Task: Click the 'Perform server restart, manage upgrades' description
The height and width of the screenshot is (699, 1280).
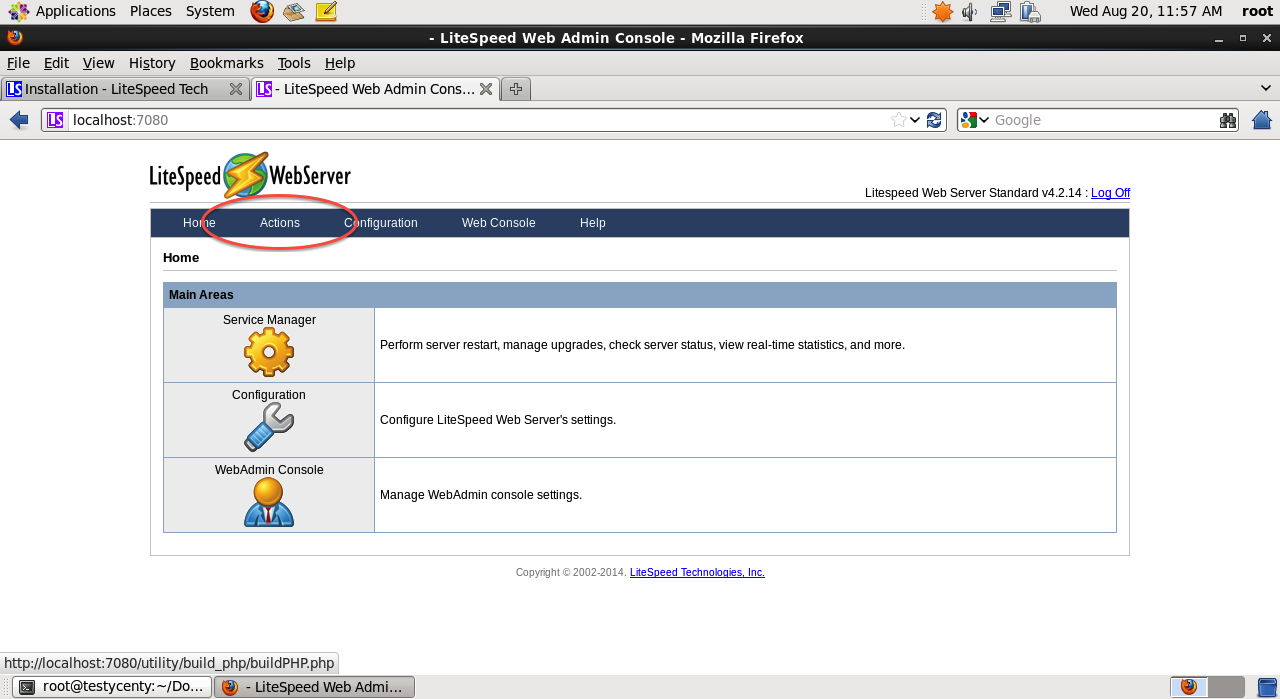Action: coord(642,345)
